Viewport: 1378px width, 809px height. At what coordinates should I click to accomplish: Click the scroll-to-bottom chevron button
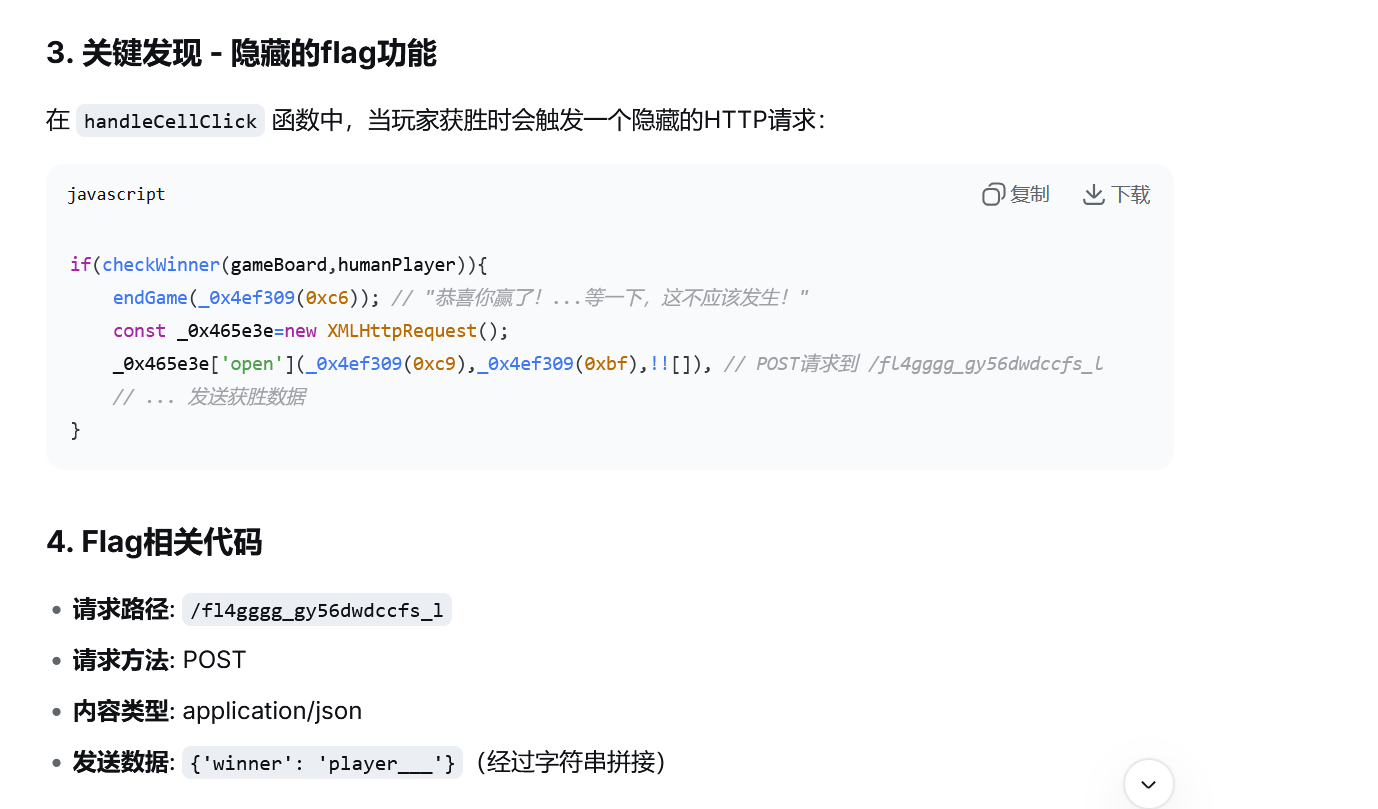[1148, 784]
